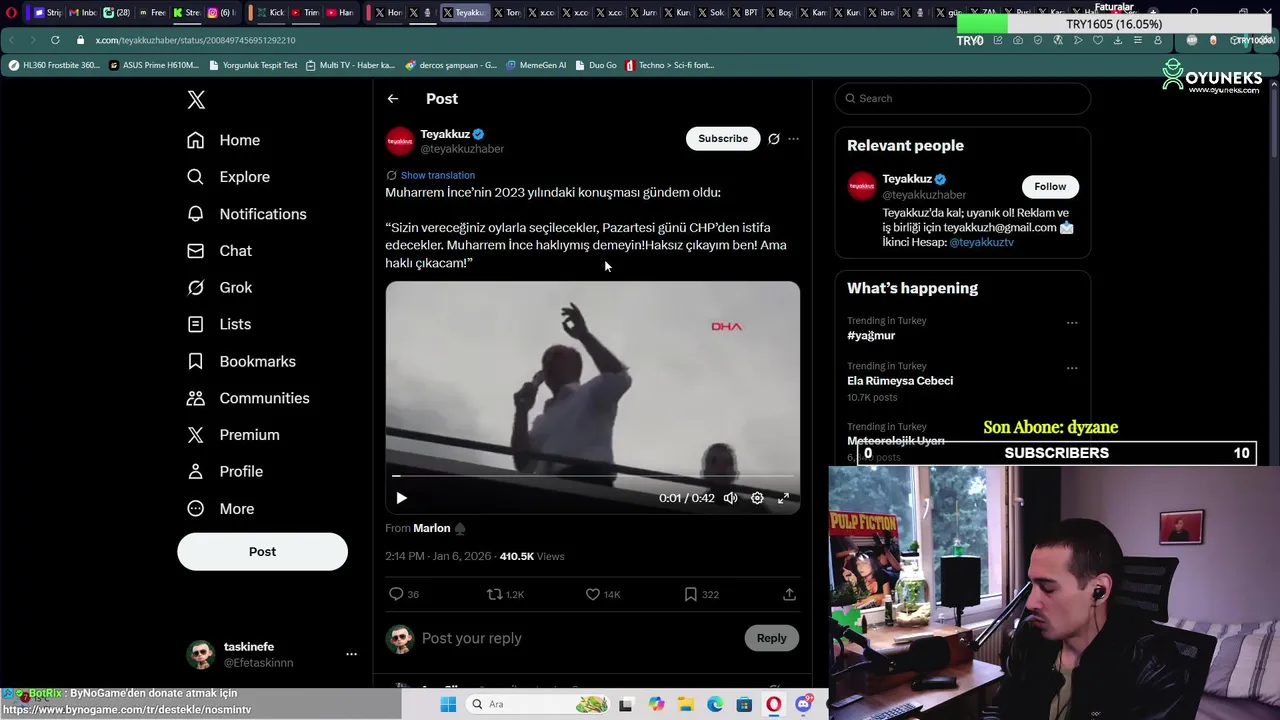Viewport: 1280px width, 720px height.
Task: Switch to the Kick browser tab
Action: tap(270, 12)
